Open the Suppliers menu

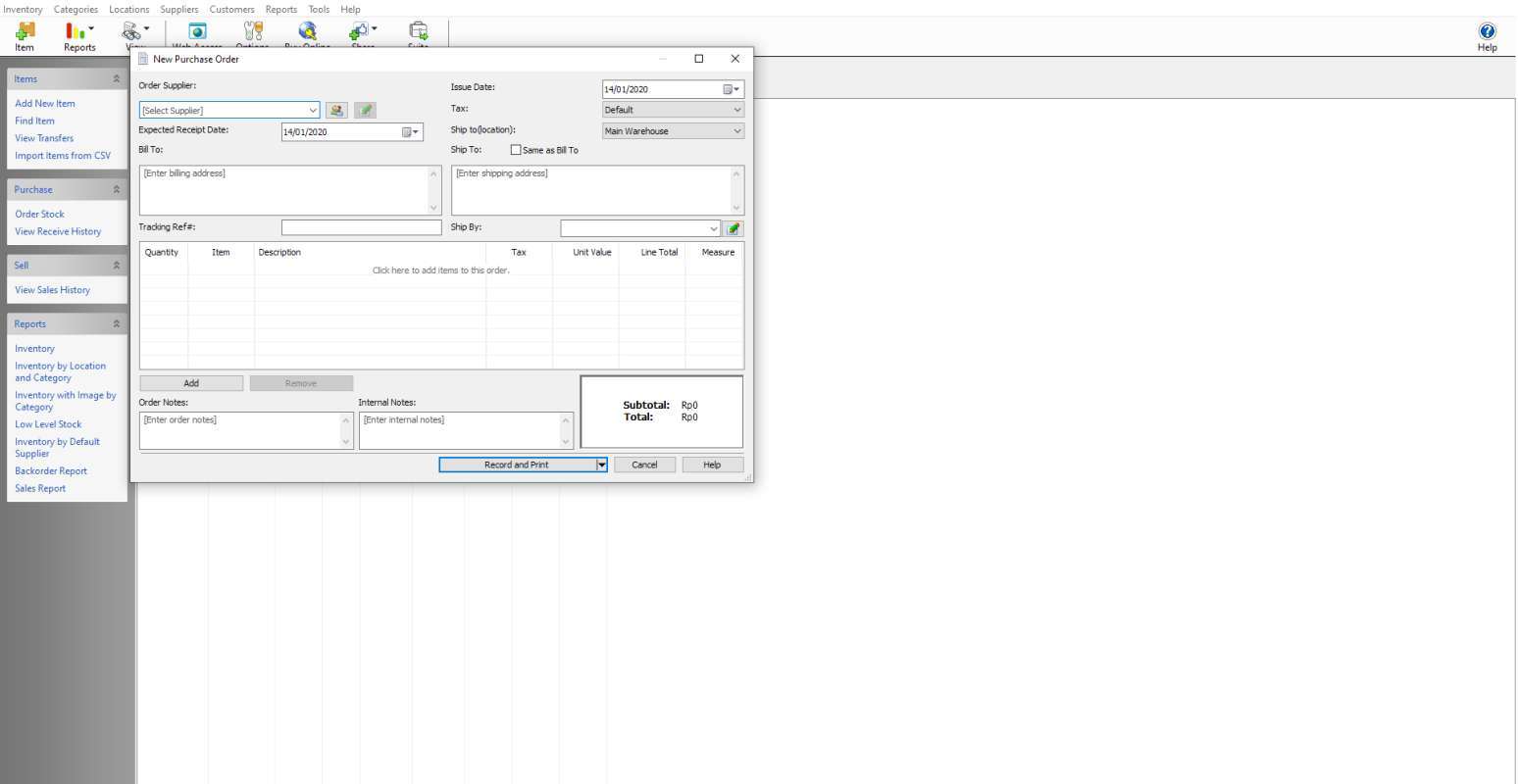pyautogui.click(x=179, y=9)
